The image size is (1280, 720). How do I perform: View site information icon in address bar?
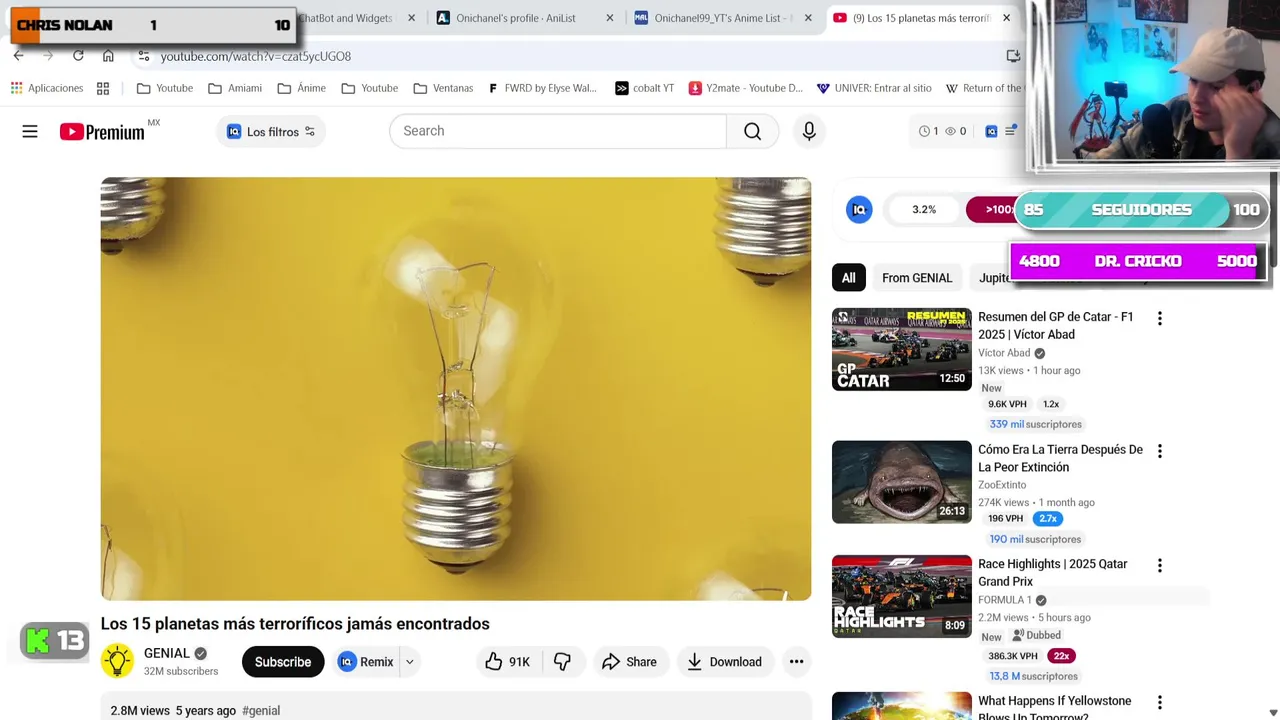pos(144,56)
